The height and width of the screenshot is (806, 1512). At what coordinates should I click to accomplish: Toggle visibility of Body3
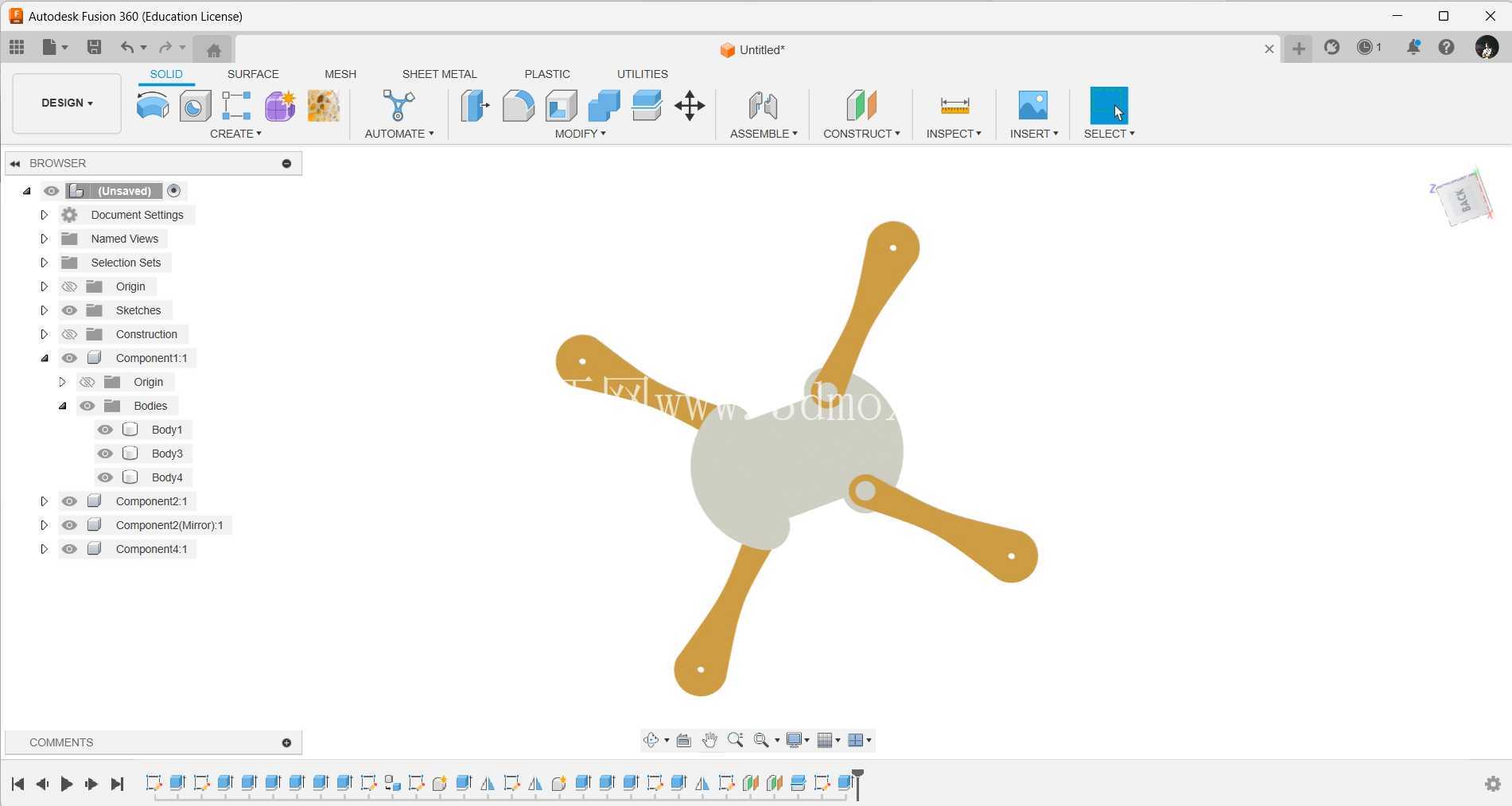[x=105, y=454]
